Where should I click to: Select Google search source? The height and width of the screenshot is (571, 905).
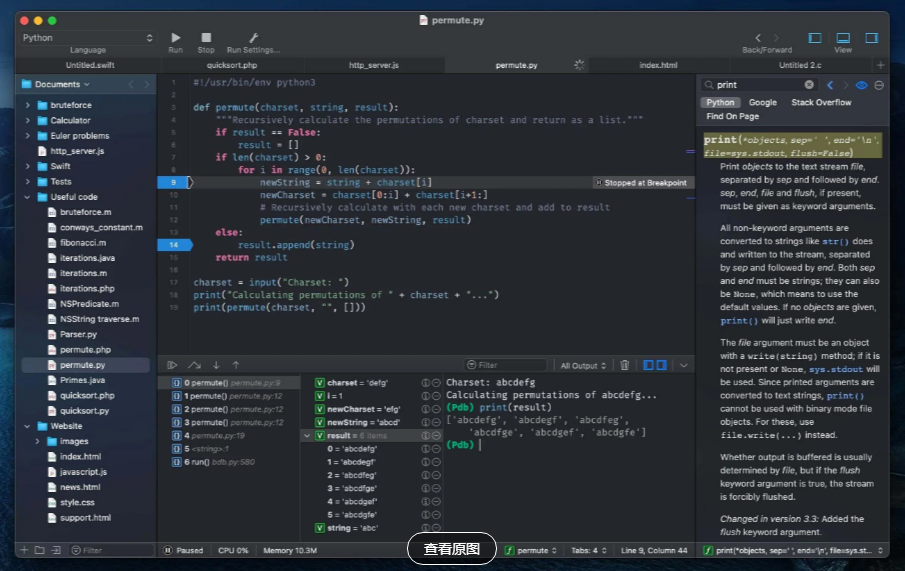point(762,102)
